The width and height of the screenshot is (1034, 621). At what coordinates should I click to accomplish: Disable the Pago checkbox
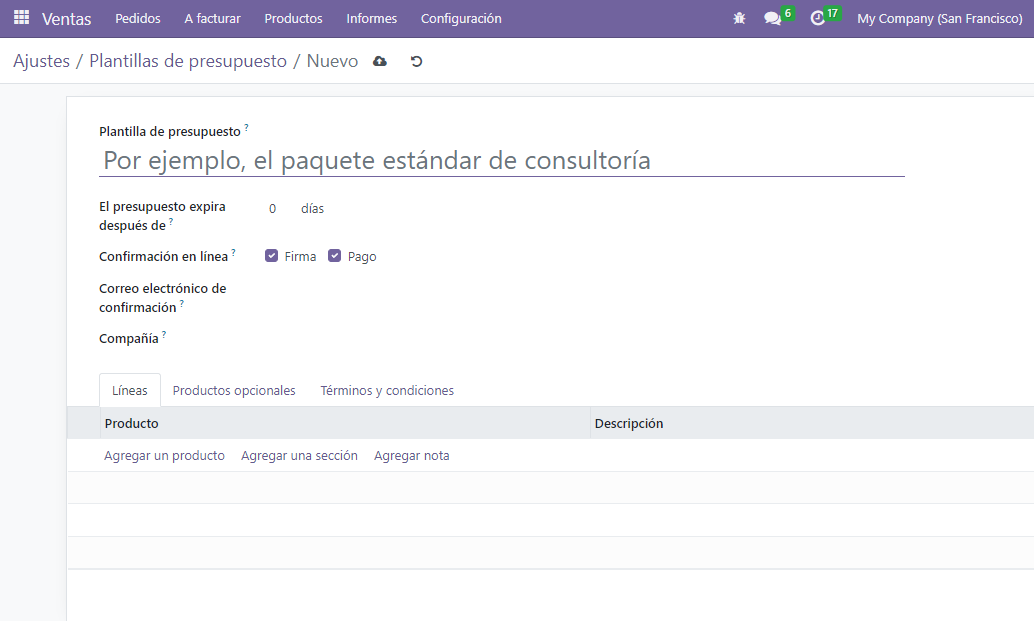(334, 255)
